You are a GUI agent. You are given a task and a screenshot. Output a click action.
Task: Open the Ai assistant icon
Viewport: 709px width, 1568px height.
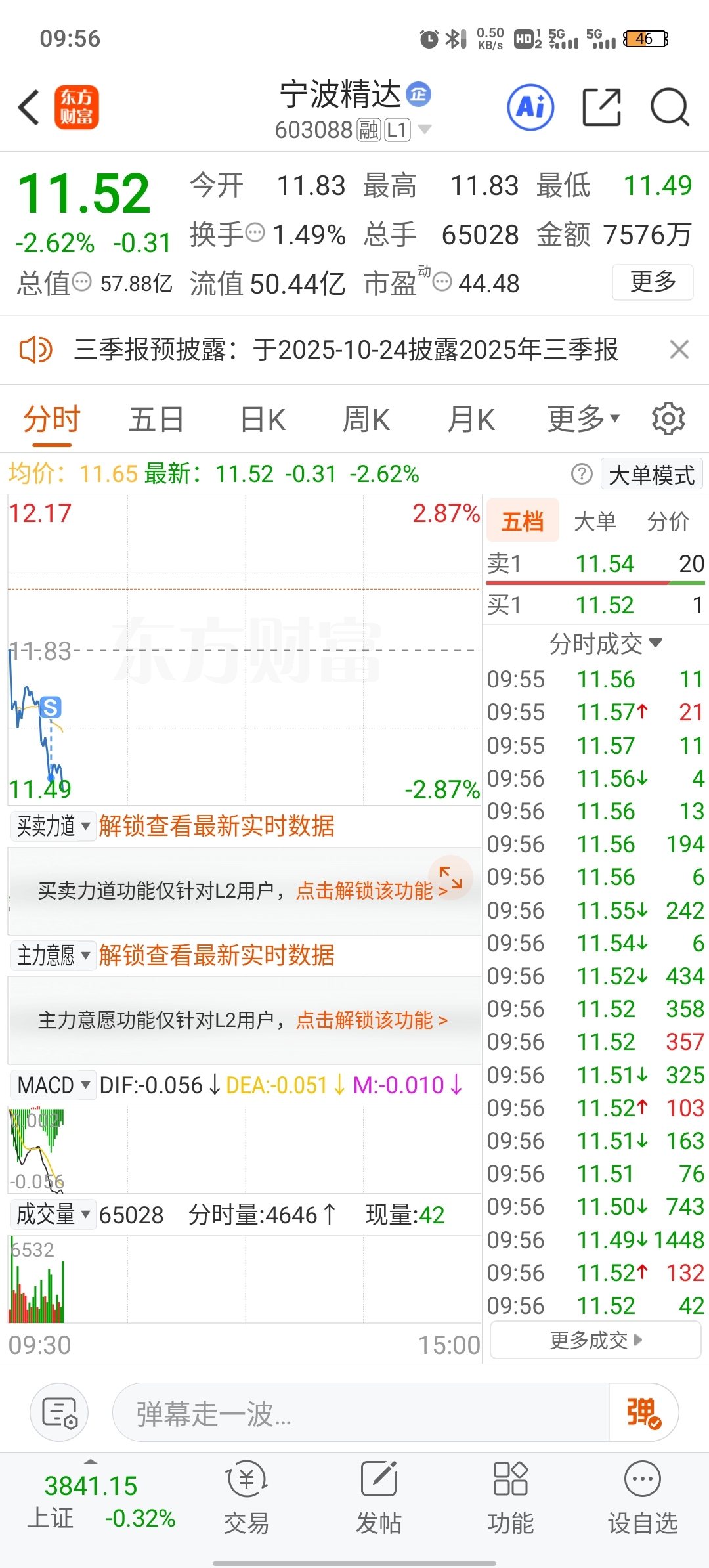point(530,107)
